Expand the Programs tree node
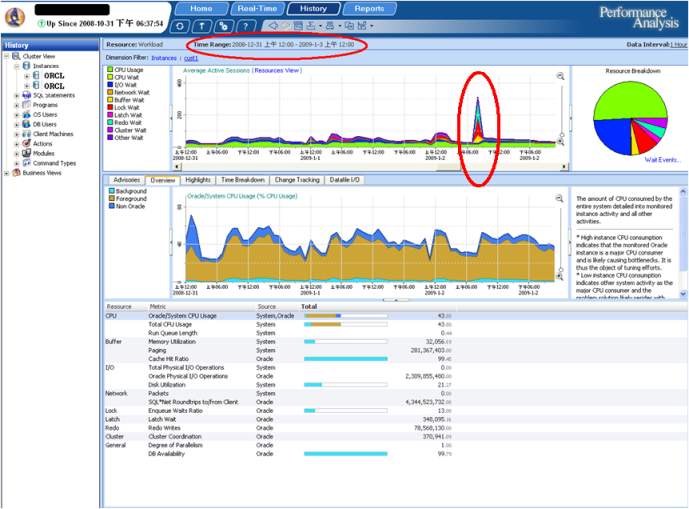Image resolution: width=689 pixels, height=509 pixels. pos(16,104)
